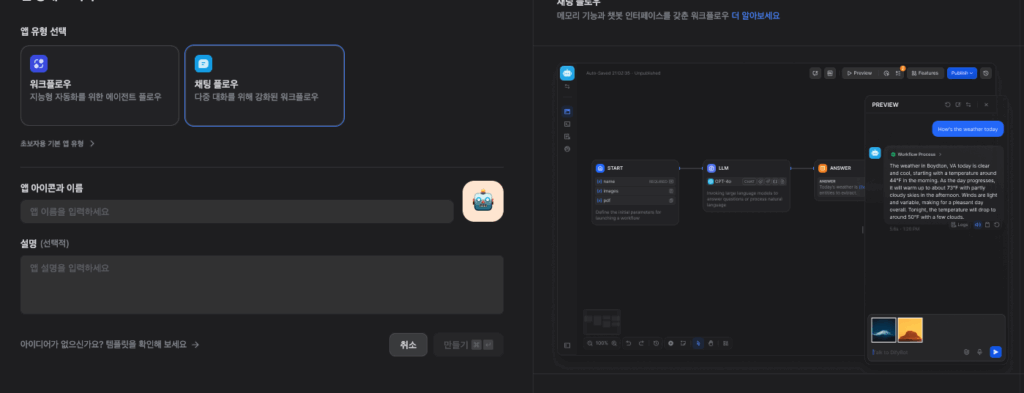
Task: Open the robot app icon picker
Action: click(483, 201)
